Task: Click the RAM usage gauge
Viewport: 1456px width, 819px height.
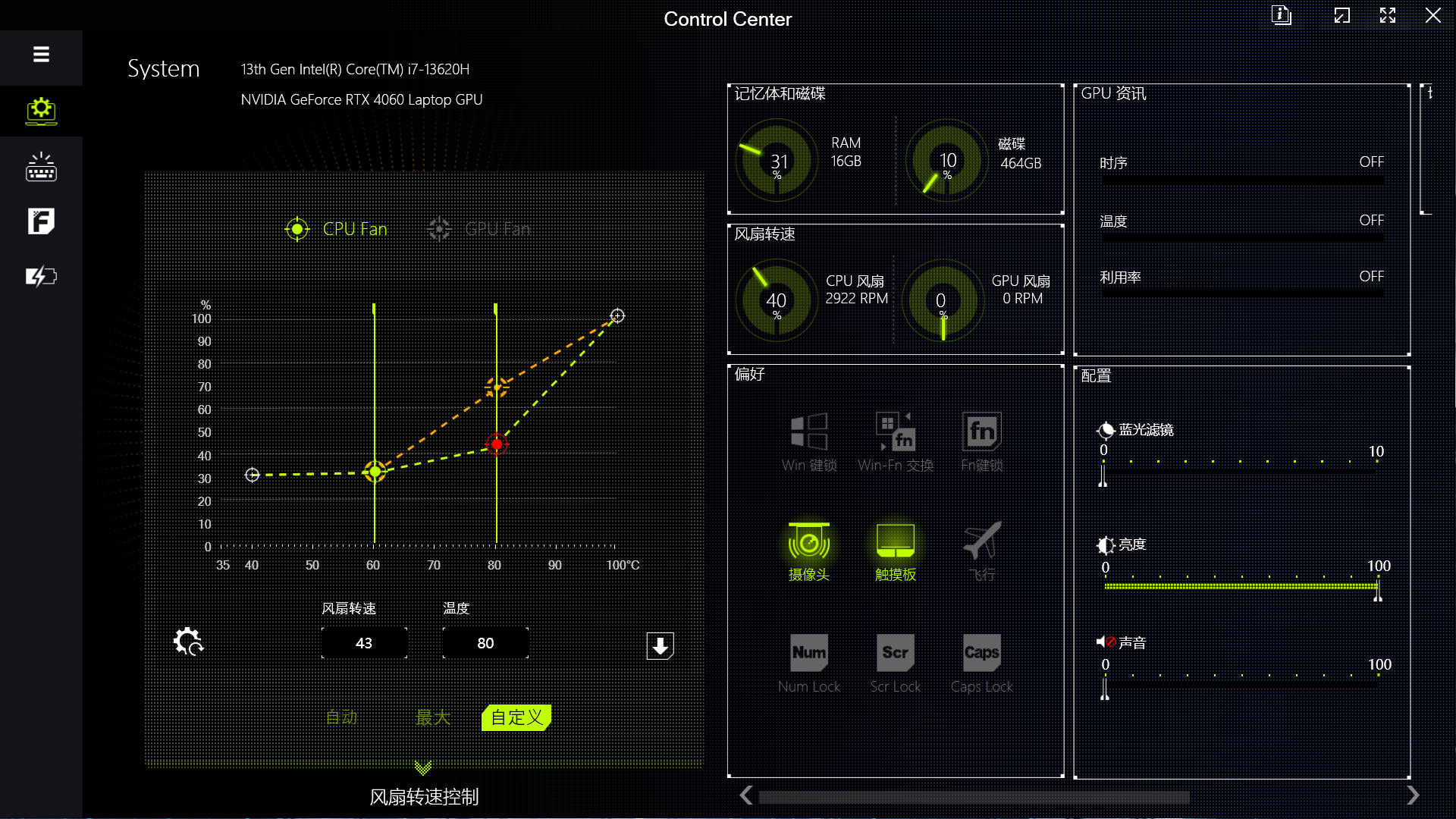Action: click(777, 161)
